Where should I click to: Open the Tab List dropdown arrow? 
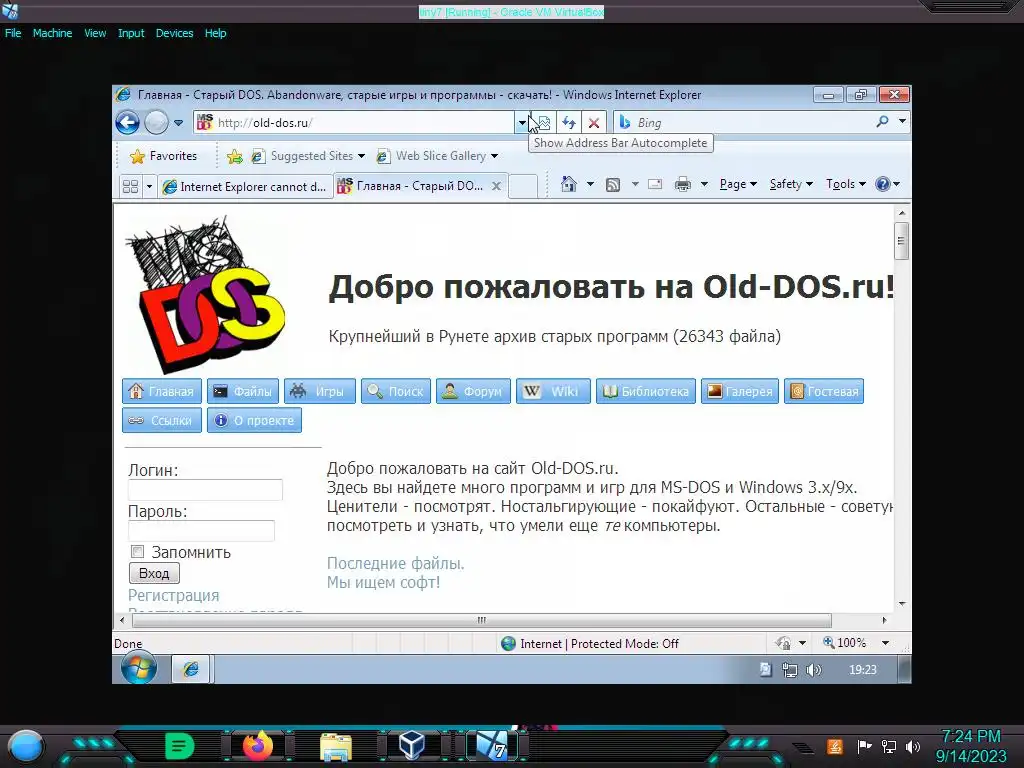(149, 186)
